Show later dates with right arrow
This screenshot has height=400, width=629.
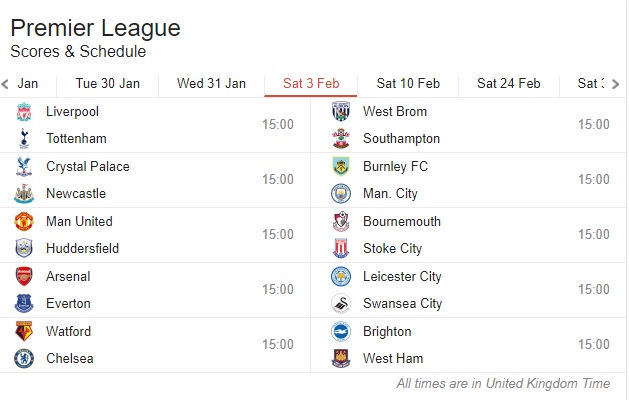click(x=615, y=84)
